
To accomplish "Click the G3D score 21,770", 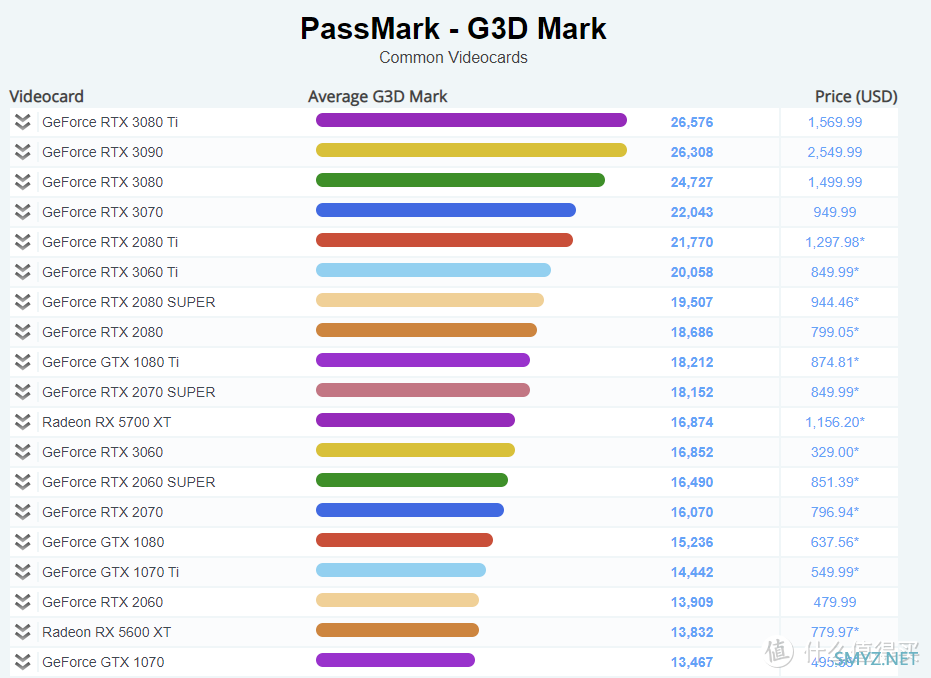I will click(692, 242).
